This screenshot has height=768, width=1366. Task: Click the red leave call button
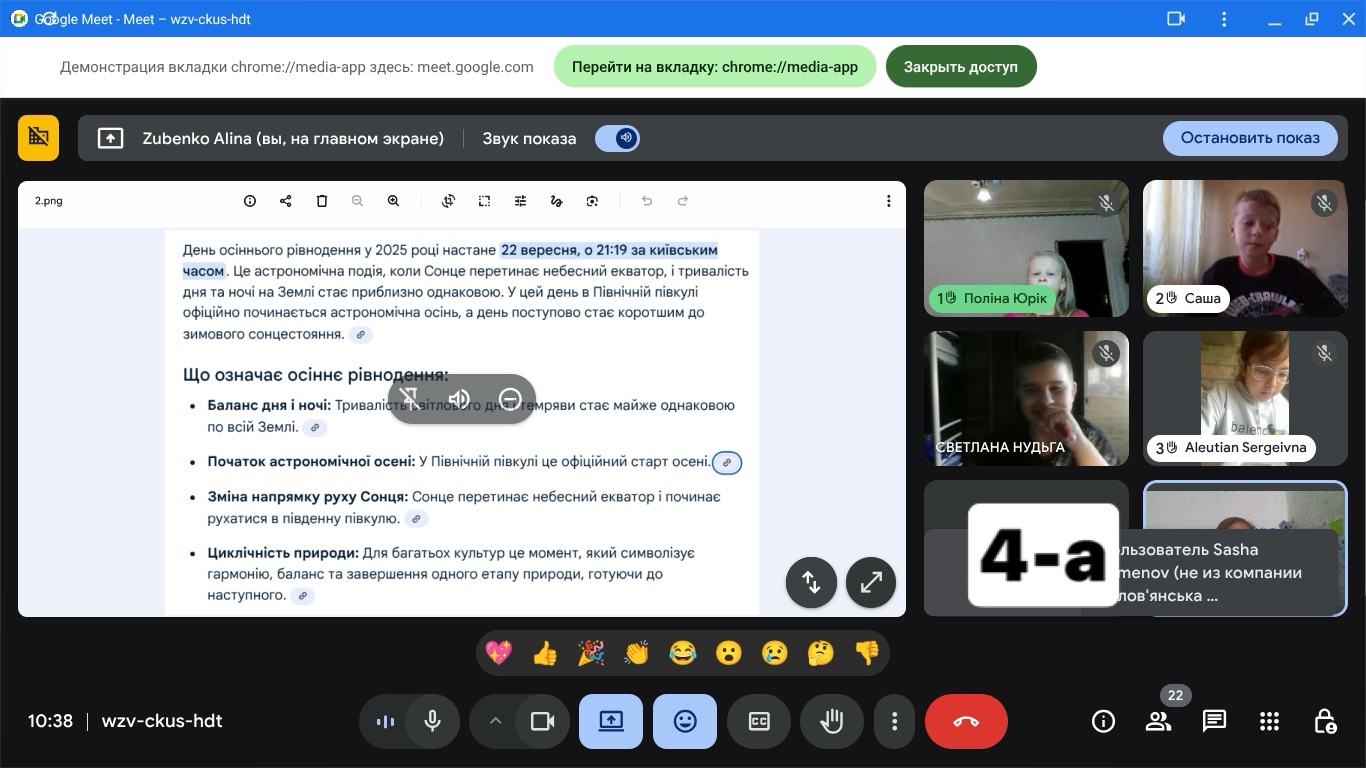[966, 721]
